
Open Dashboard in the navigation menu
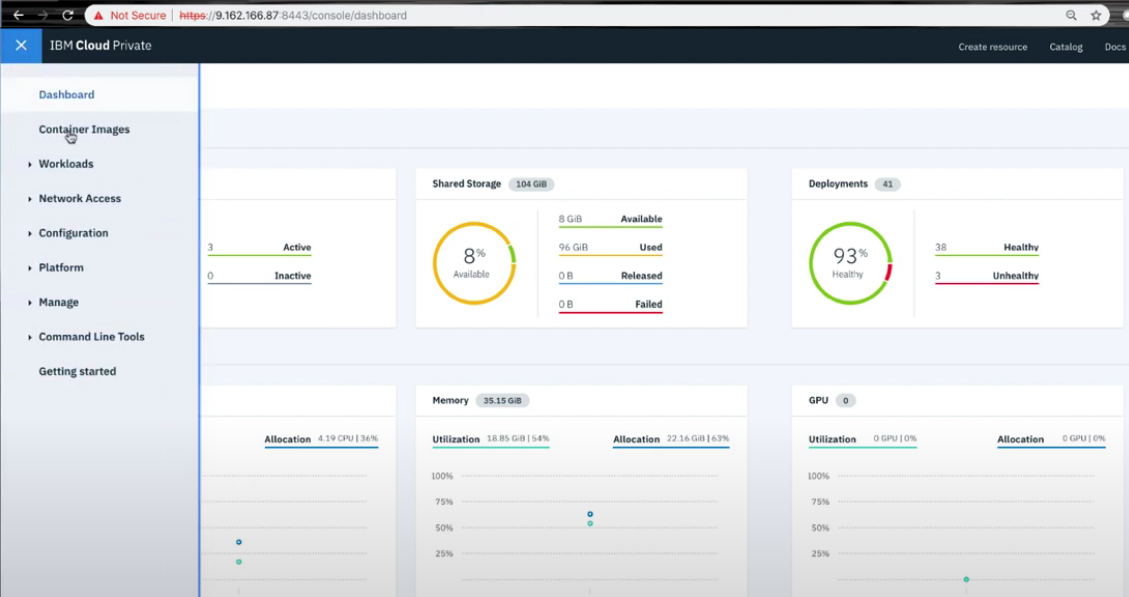click(x=66, y=94)
